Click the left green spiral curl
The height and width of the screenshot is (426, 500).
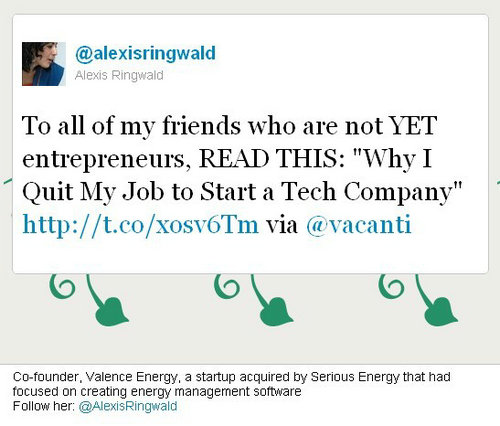pos(62,286)
